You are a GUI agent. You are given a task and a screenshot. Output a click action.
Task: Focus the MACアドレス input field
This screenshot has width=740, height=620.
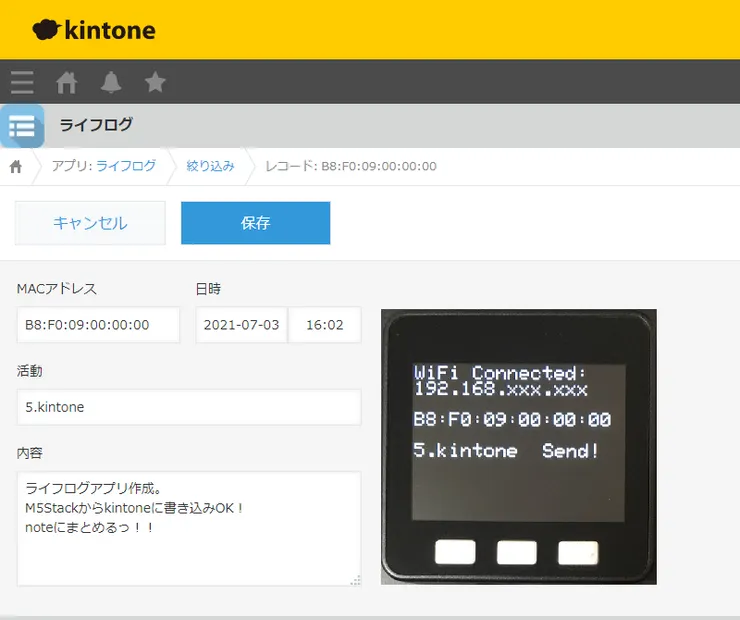(x=98, y=325)
